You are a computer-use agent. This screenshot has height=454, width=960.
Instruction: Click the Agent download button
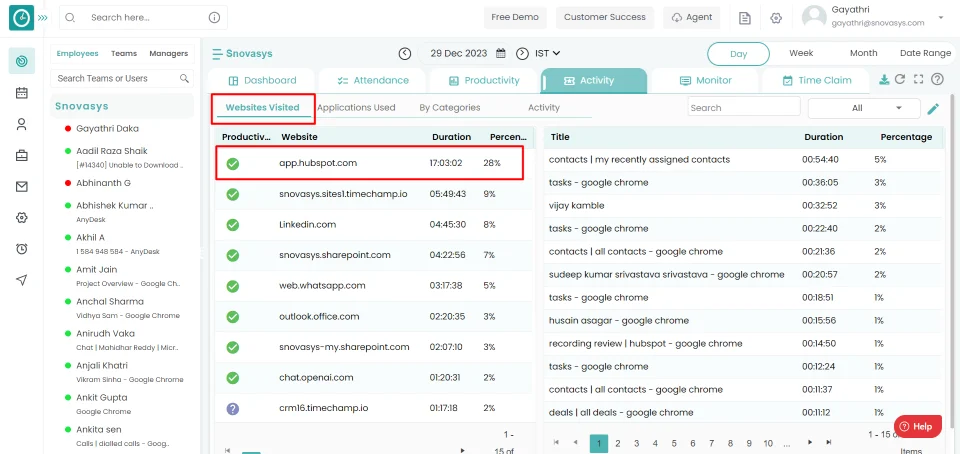tap(692, 17)
